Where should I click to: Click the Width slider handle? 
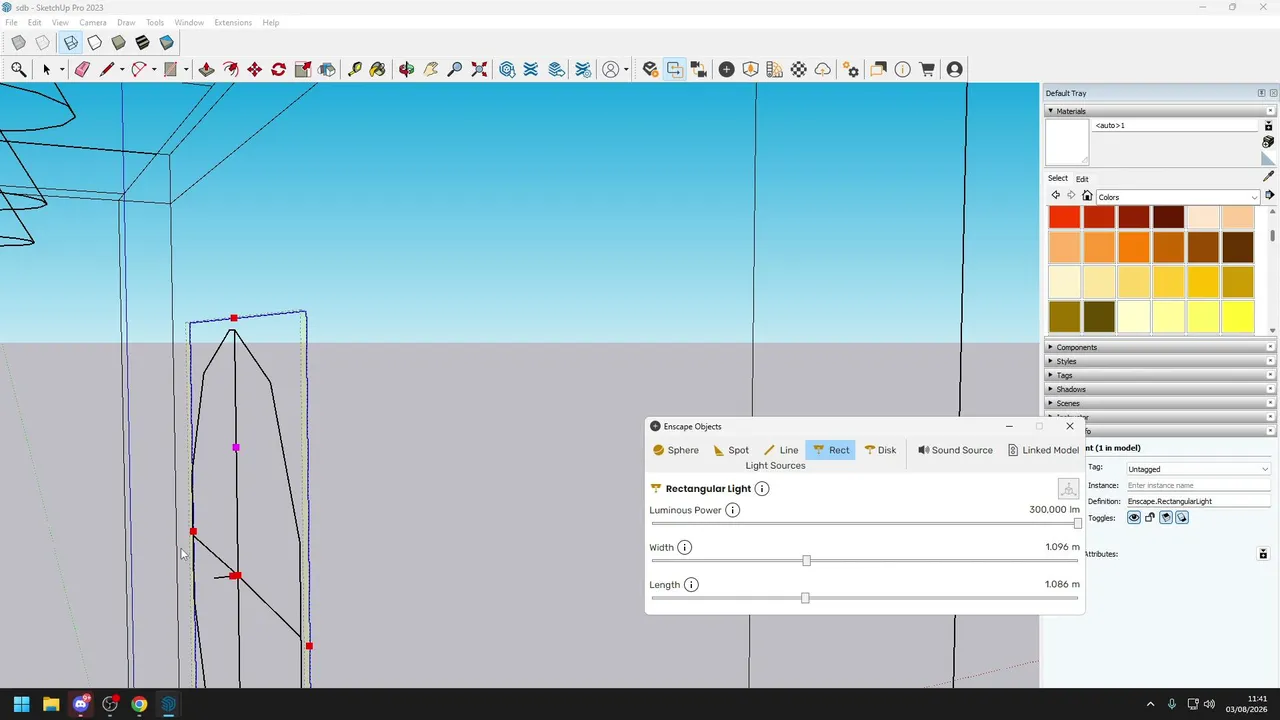tap(806, 560)
